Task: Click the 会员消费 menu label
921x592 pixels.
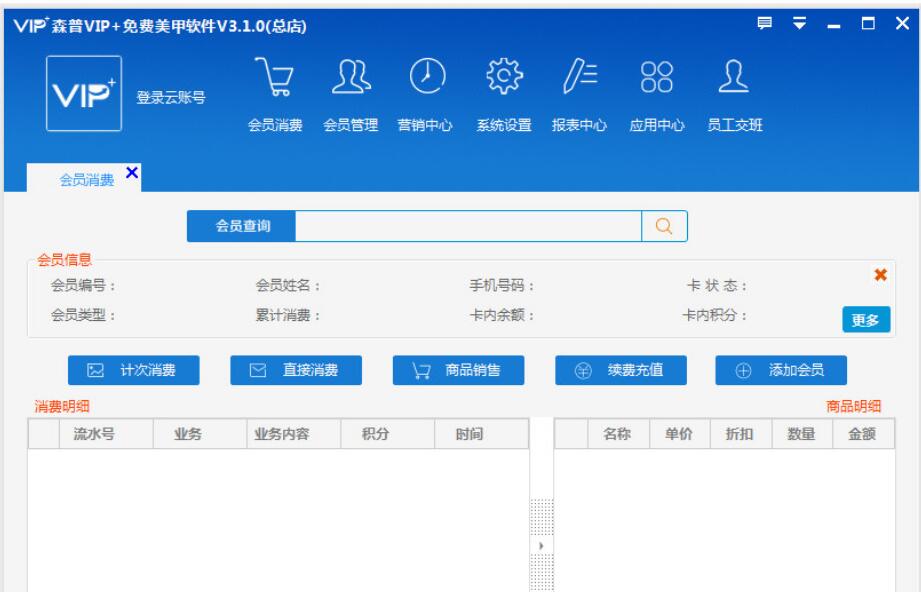Action: pos(275,125)
